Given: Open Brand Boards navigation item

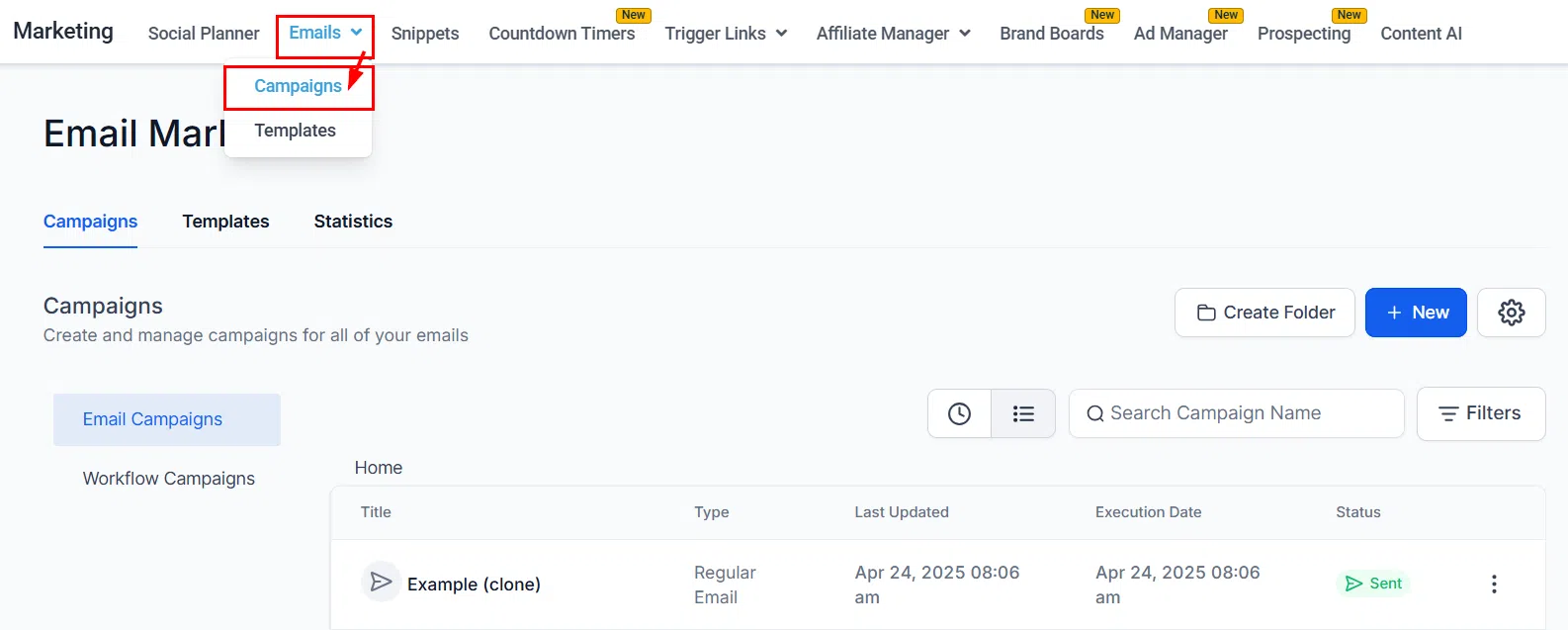Looking at the screenshot, I should click(1052, 34).
